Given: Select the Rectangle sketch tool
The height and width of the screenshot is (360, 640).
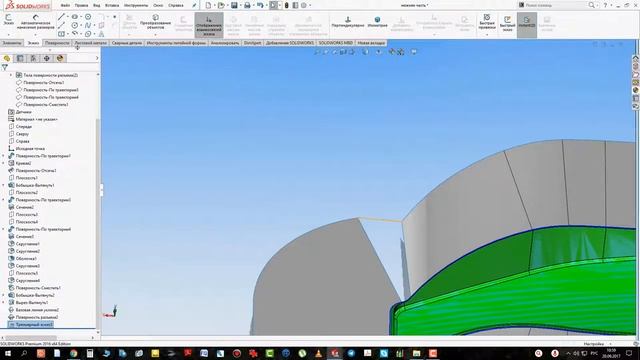Looking at the screenshot, I should coord(61,34).
